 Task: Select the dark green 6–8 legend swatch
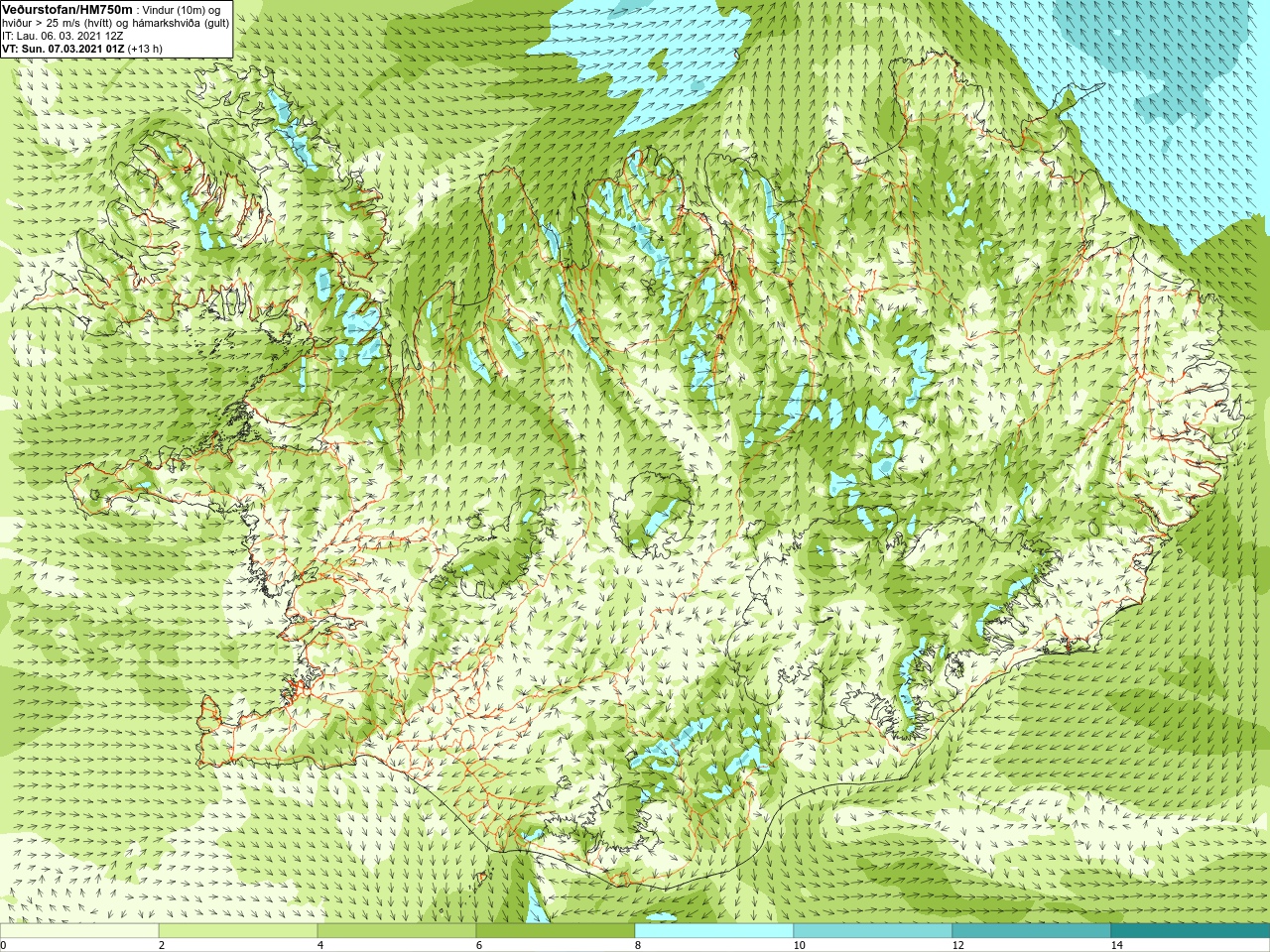point(556,931)
